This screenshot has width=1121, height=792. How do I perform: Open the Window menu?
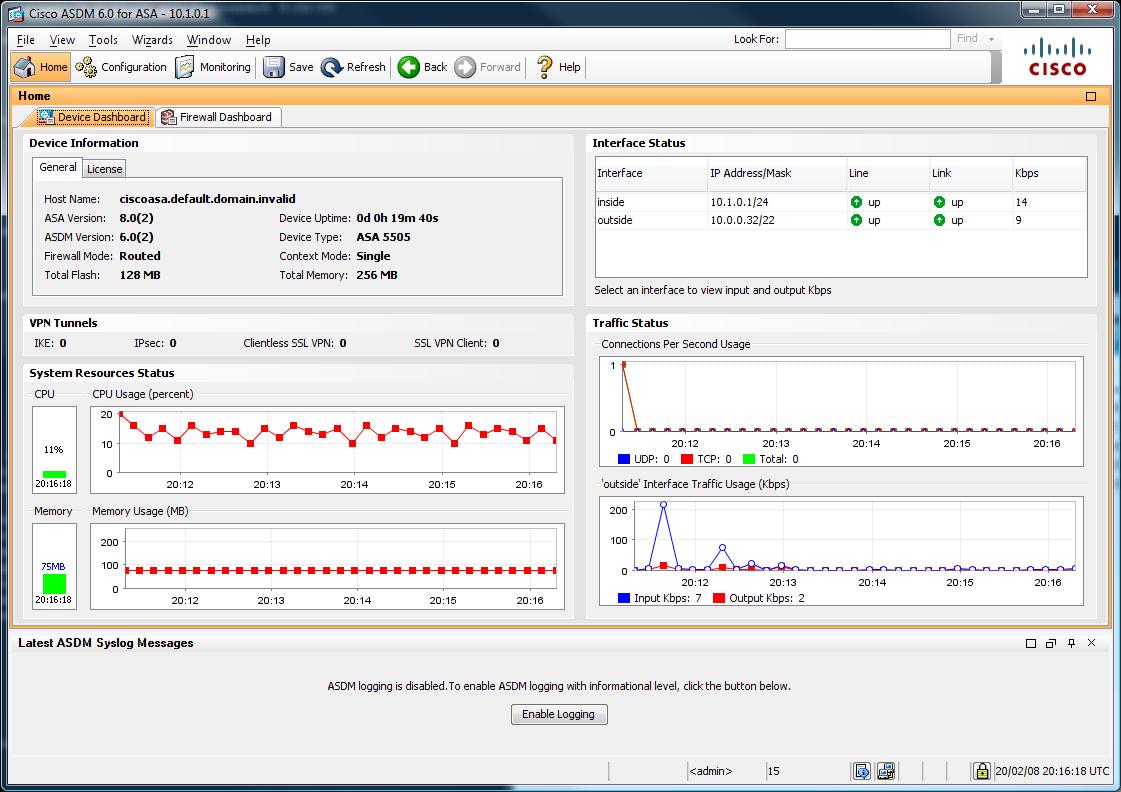tap(209, 40)
